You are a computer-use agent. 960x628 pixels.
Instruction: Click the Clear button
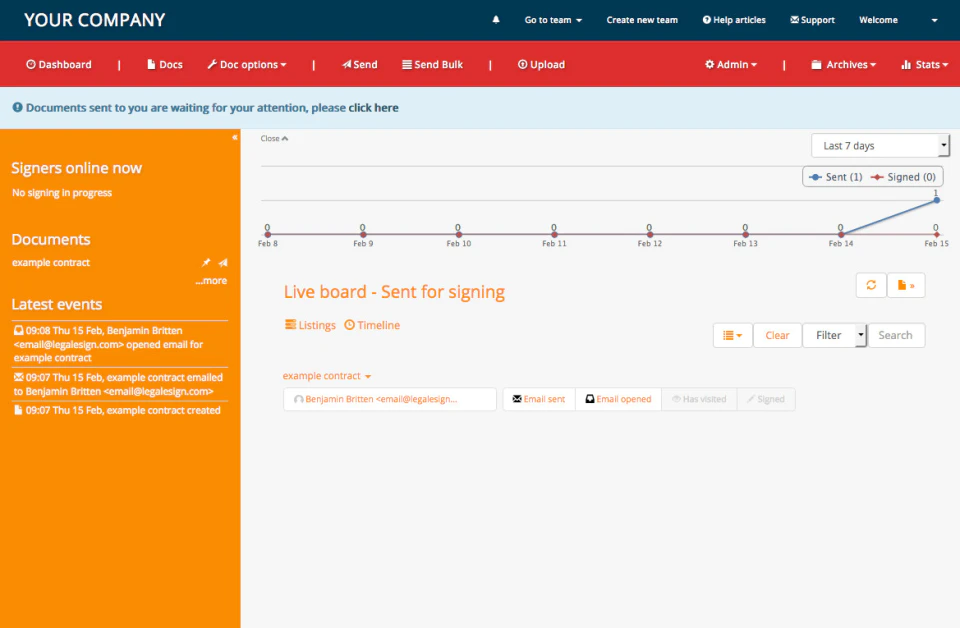pyautogui.click(x=777, y=335)
